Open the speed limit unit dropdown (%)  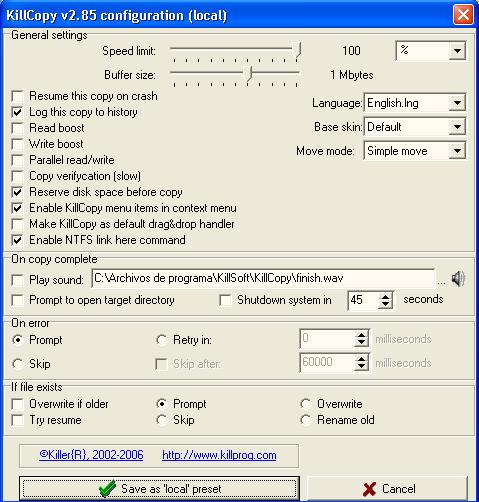pyautogui.click(x=457, y=51)
